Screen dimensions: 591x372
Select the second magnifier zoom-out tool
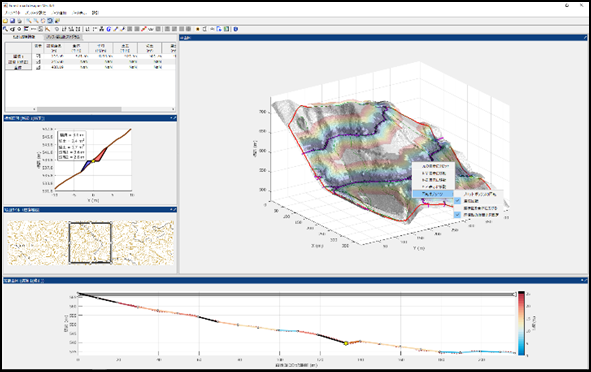tap(36, 21)
